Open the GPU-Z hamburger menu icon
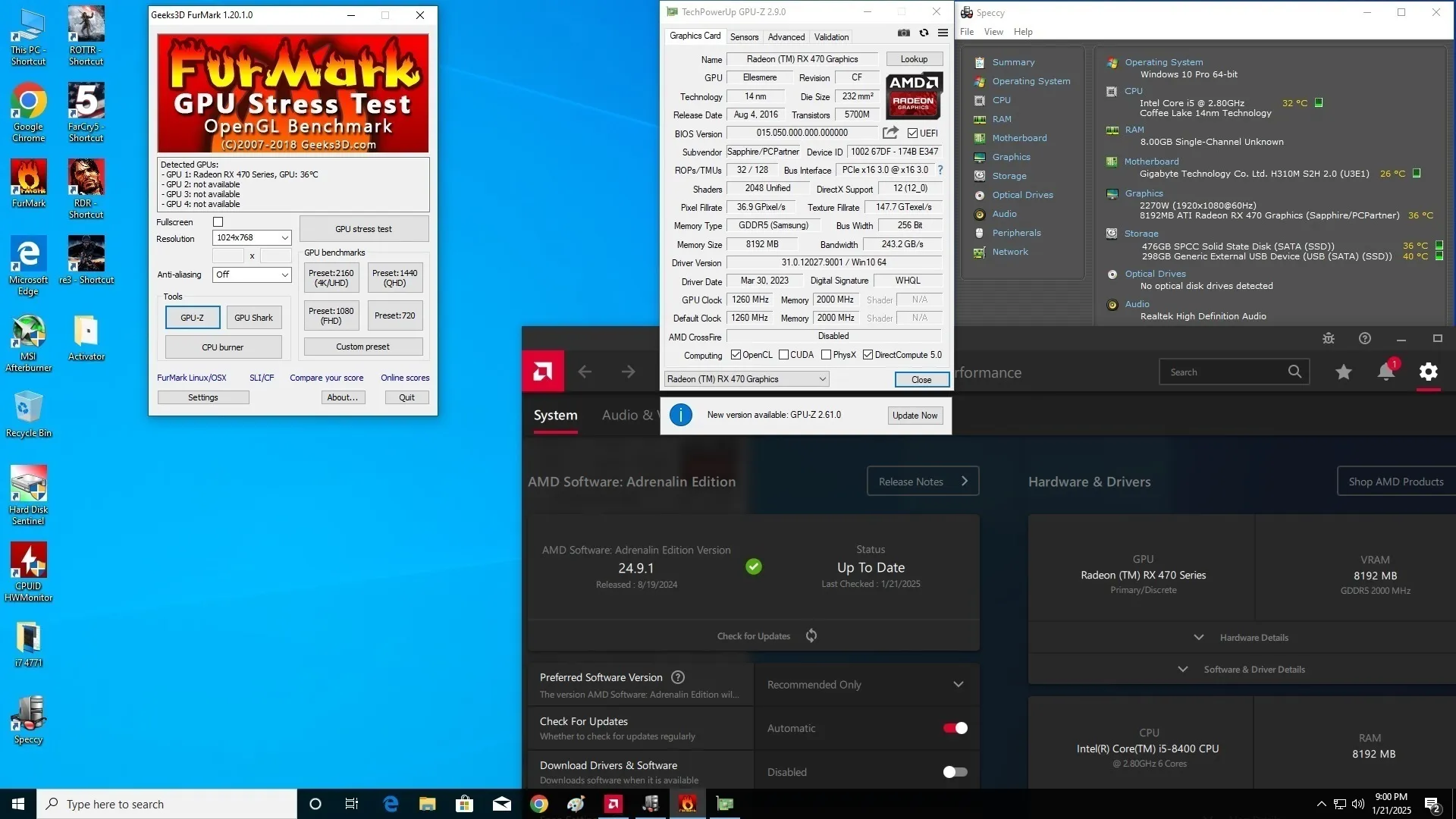 click(x=943, y=33)
